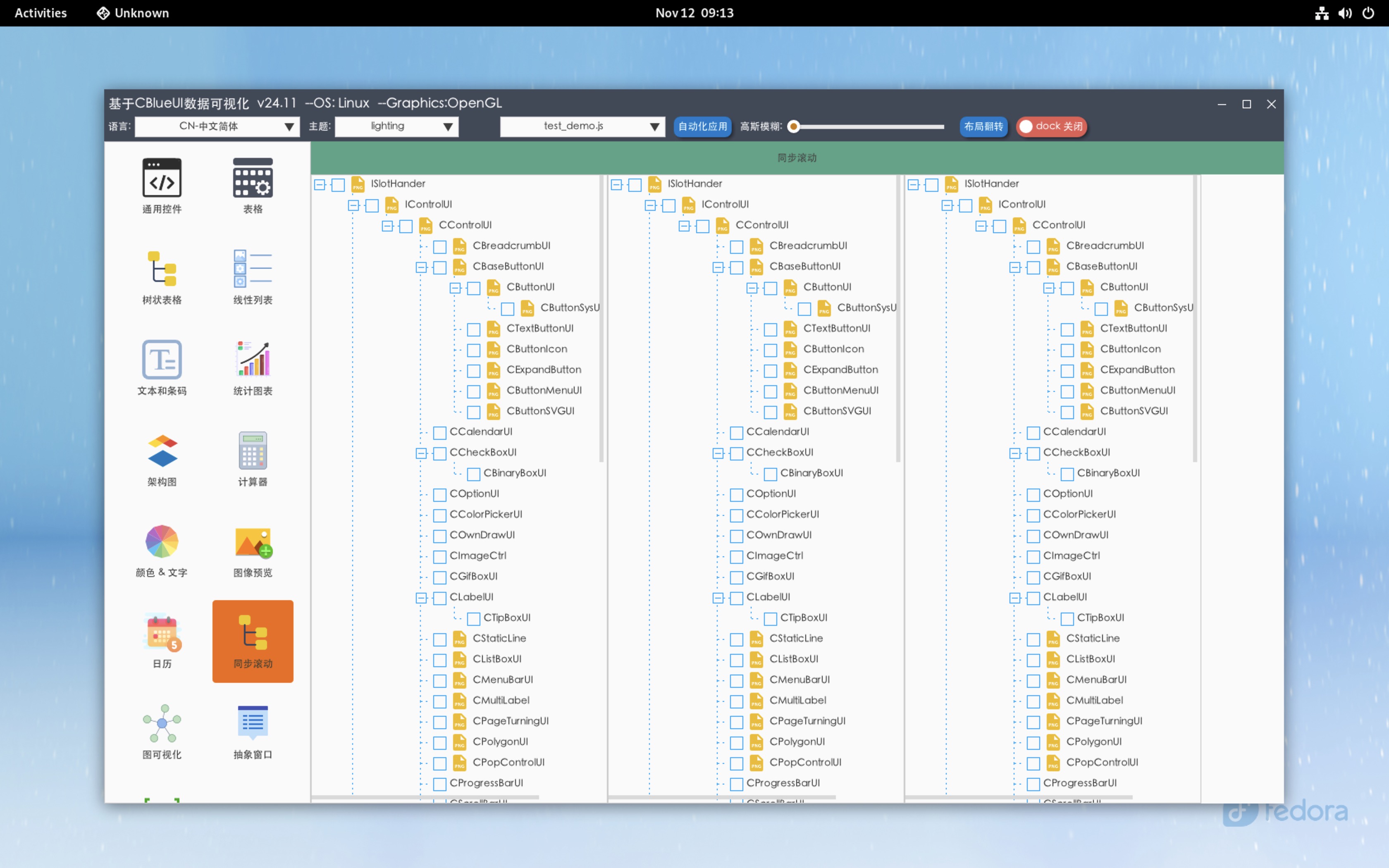This screenshot has height=868, width=1389.
Task: Open the 树状表格 tree table icon
Action: tap(162, 269)
